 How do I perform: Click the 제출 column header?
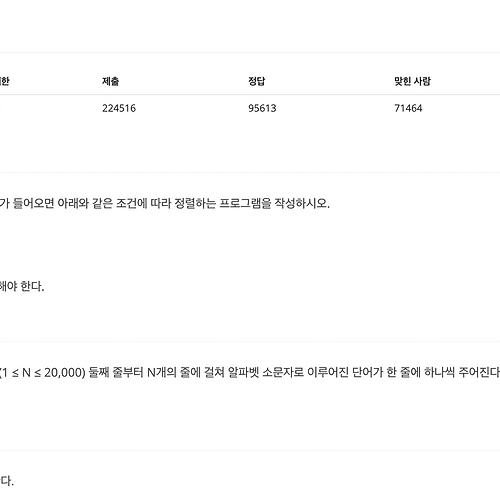[111, 81]
